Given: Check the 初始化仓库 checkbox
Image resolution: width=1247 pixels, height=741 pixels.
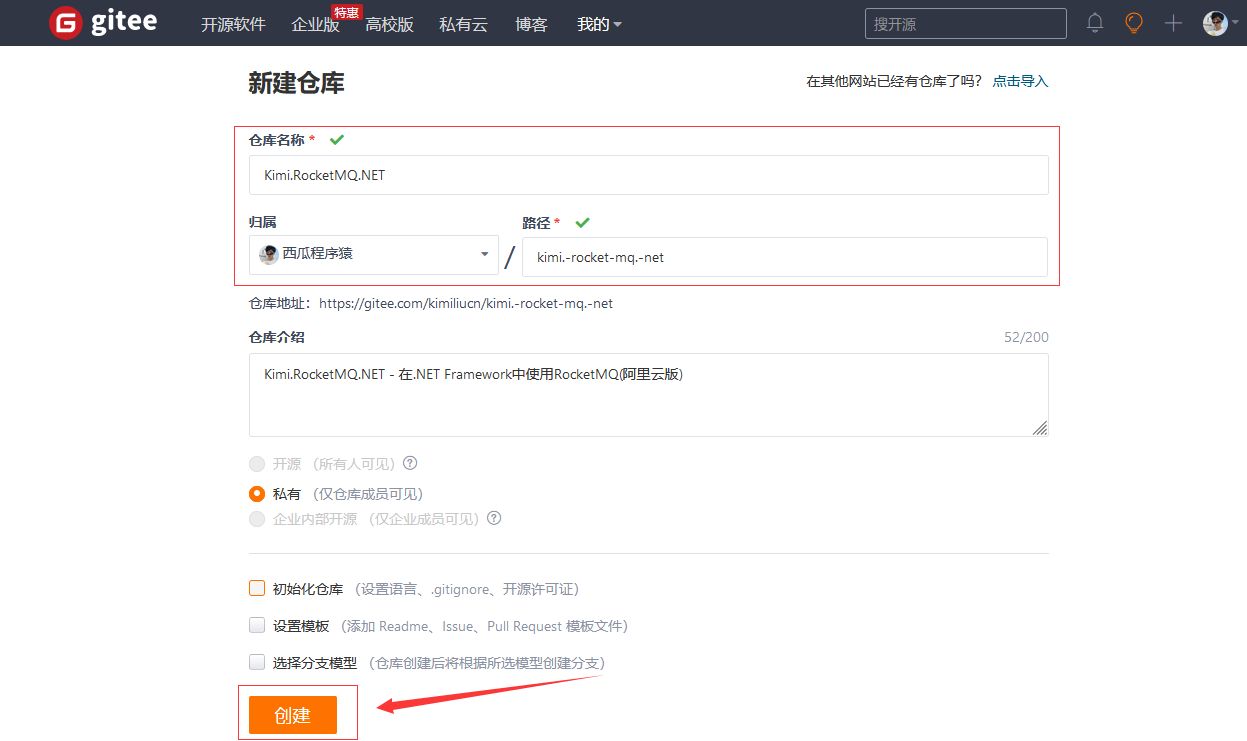Looking at the screenshot, I should pos(257,588).
